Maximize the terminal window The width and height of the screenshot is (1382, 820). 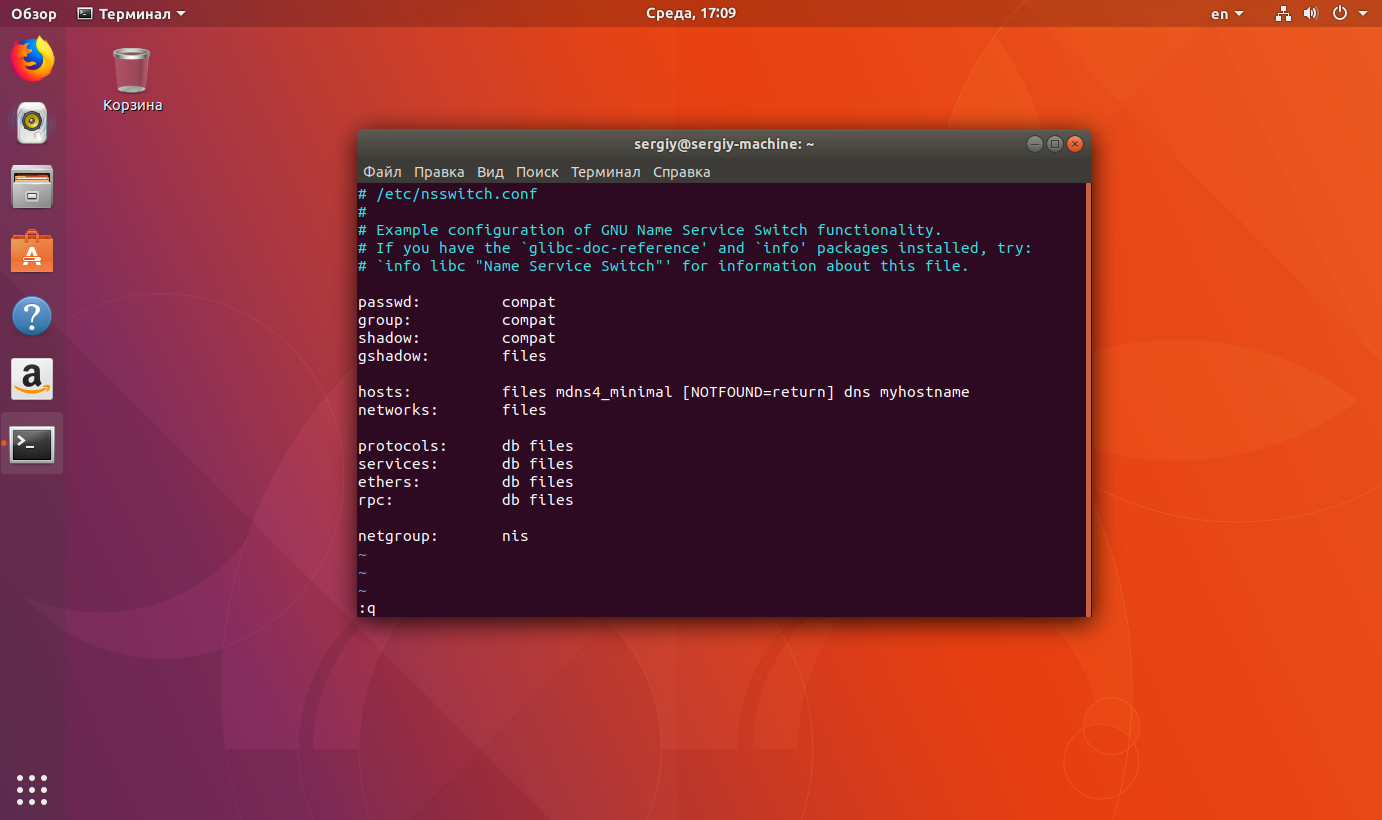click(x=1055, y=144)
